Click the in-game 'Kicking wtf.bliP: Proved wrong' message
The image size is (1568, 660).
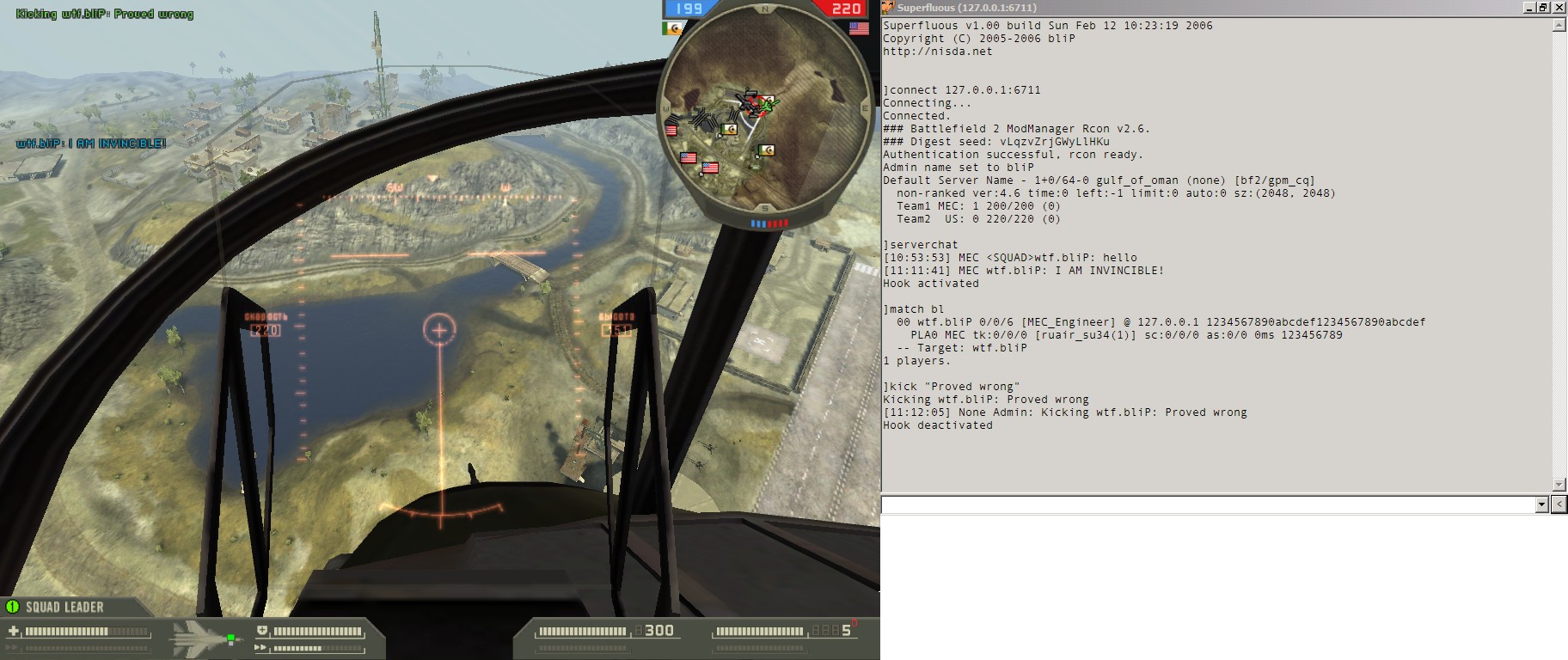click(105, 14)
